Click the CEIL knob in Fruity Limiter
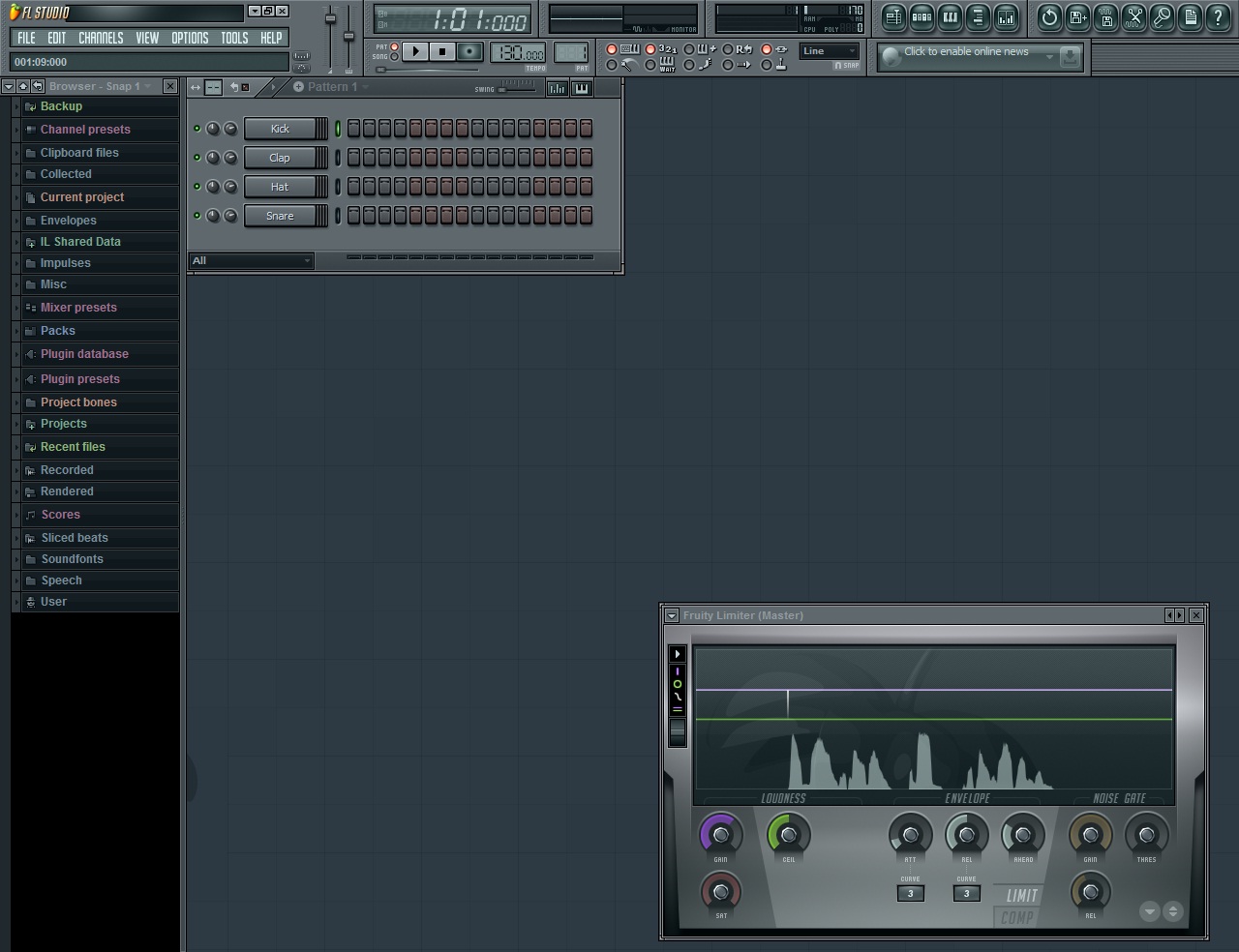The height and width of the screenshot is (952, 1239). coord(788,834)
